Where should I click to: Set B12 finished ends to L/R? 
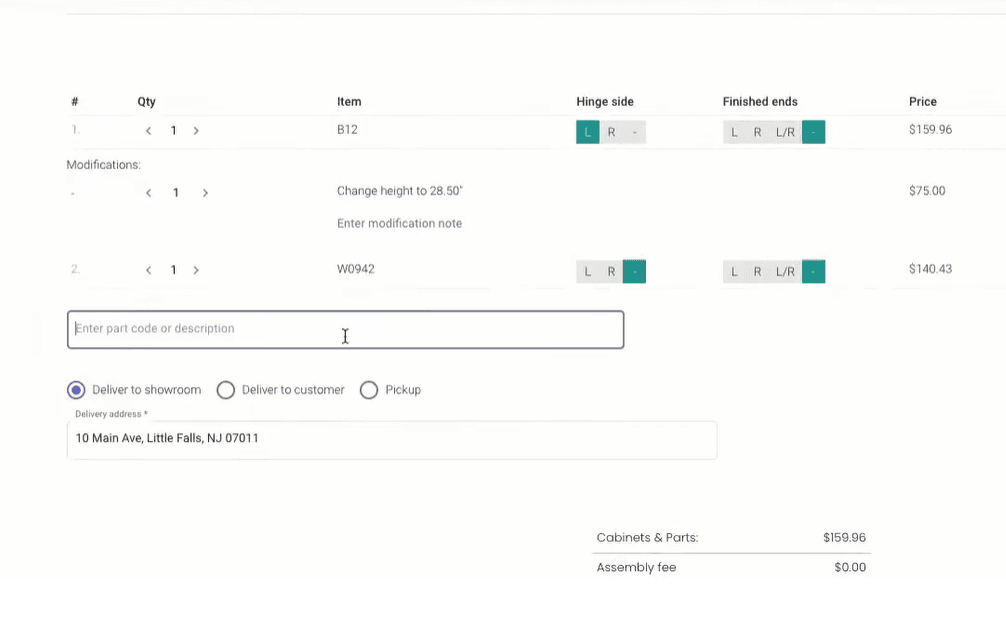coord(785,132)
